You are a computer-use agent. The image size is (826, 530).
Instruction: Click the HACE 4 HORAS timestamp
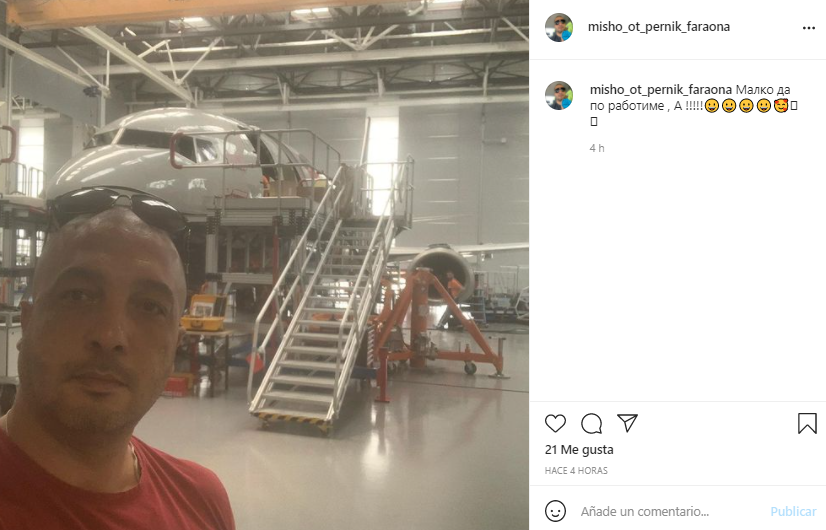point(576,470)
